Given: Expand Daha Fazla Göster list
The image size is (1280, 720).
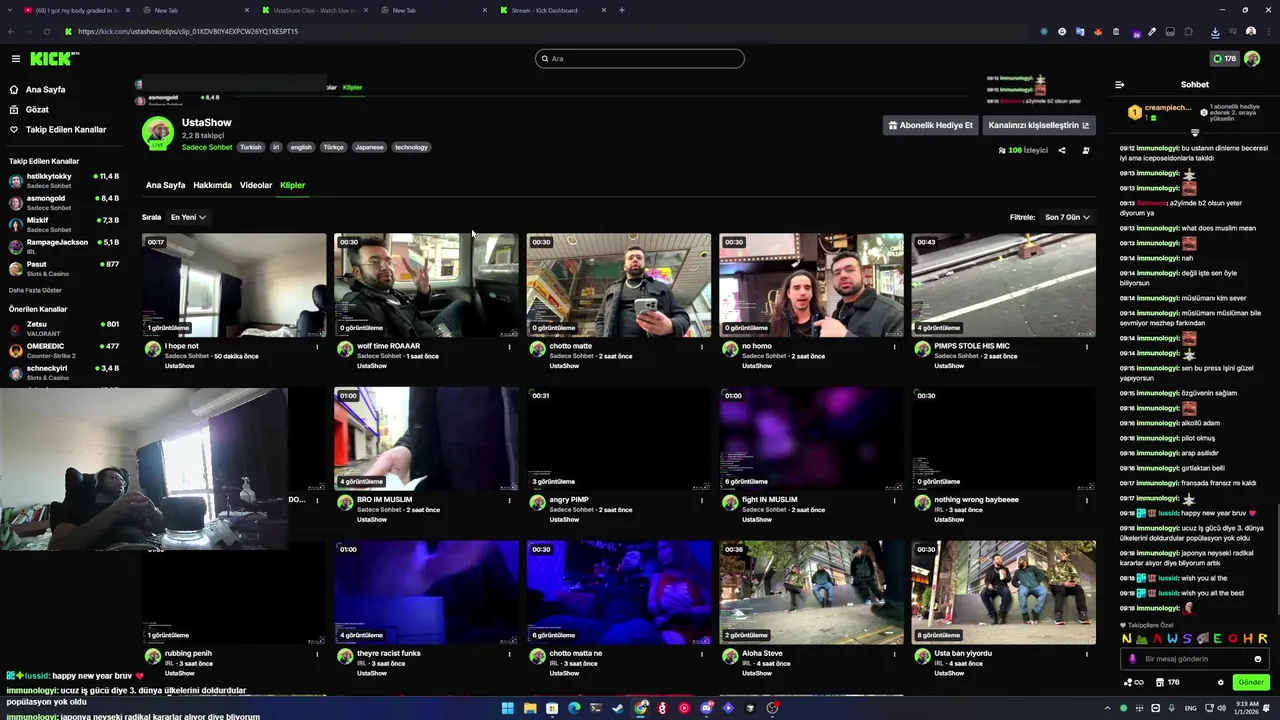Looking at the screenshot, I should pyautogui.click(x=35, y=291).
